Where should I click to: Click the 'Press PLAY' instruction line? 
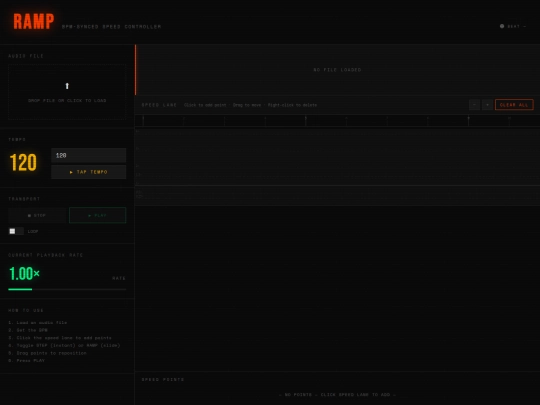tap(27, 361)
